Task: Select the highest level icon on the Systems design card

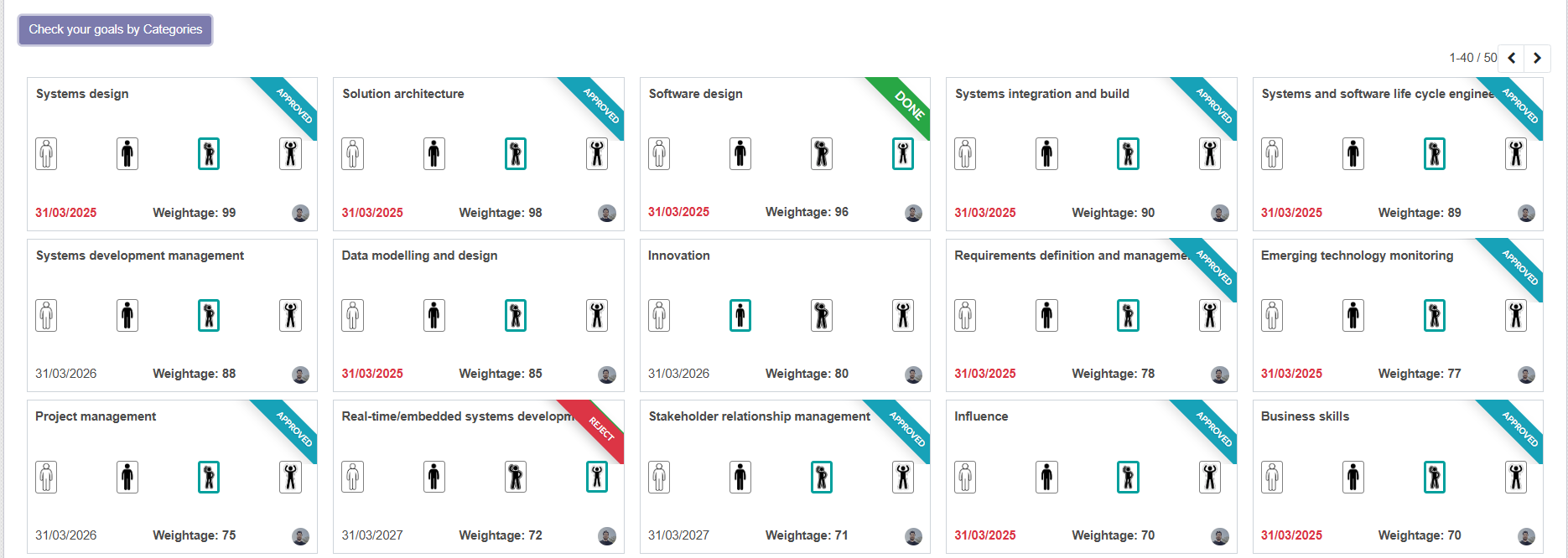Action: 290,154
